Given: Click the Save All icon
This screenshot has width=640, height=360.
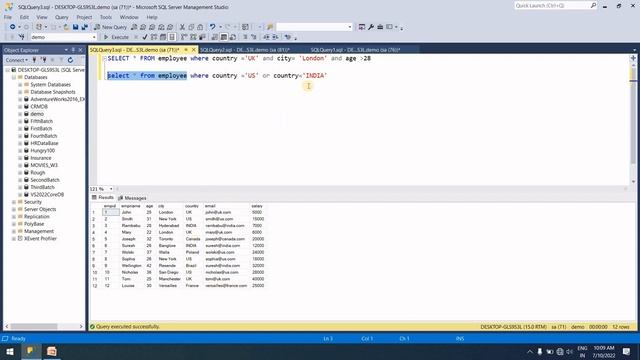Looking at the screenshot, I should pyautogui.click(x=84, y=27).
